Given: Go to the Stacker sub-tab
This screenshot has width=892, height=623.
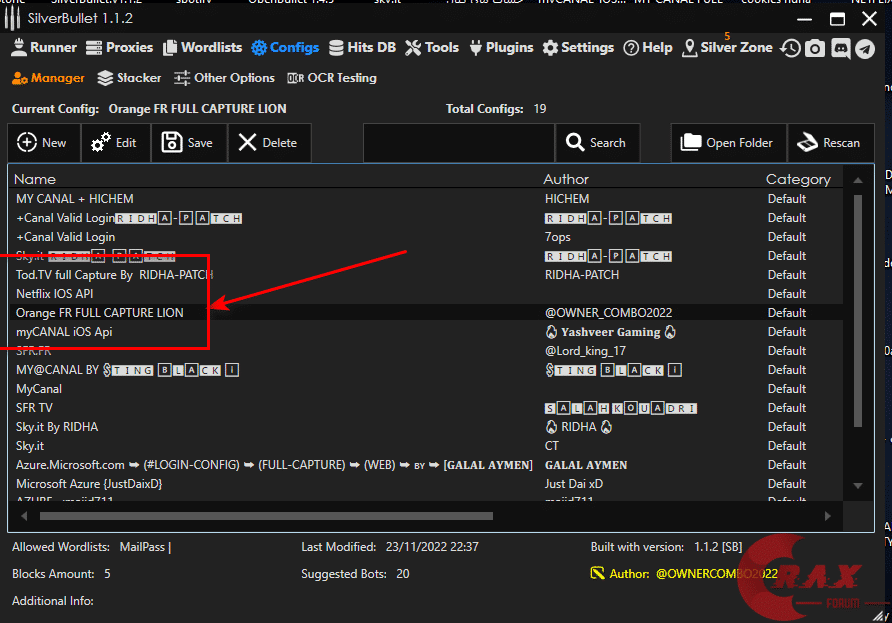Looking at the screenshot, I should (130, 78).
